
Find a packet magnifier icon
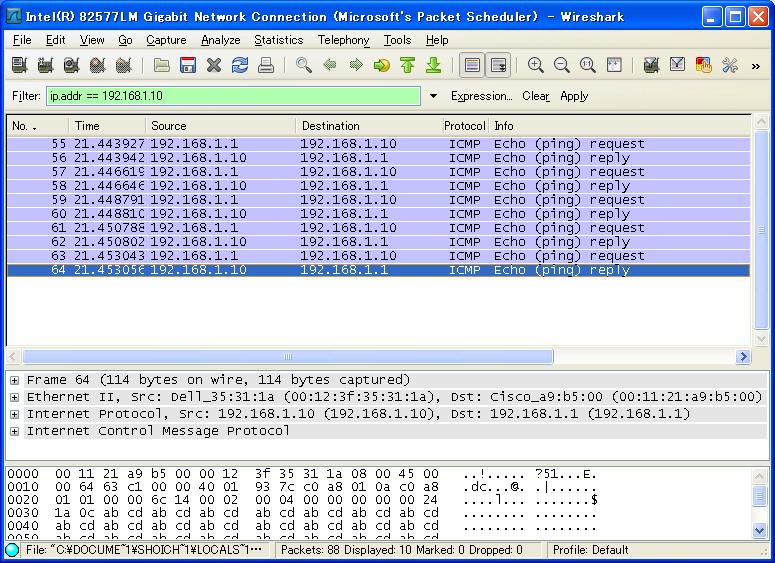(303, 65)
